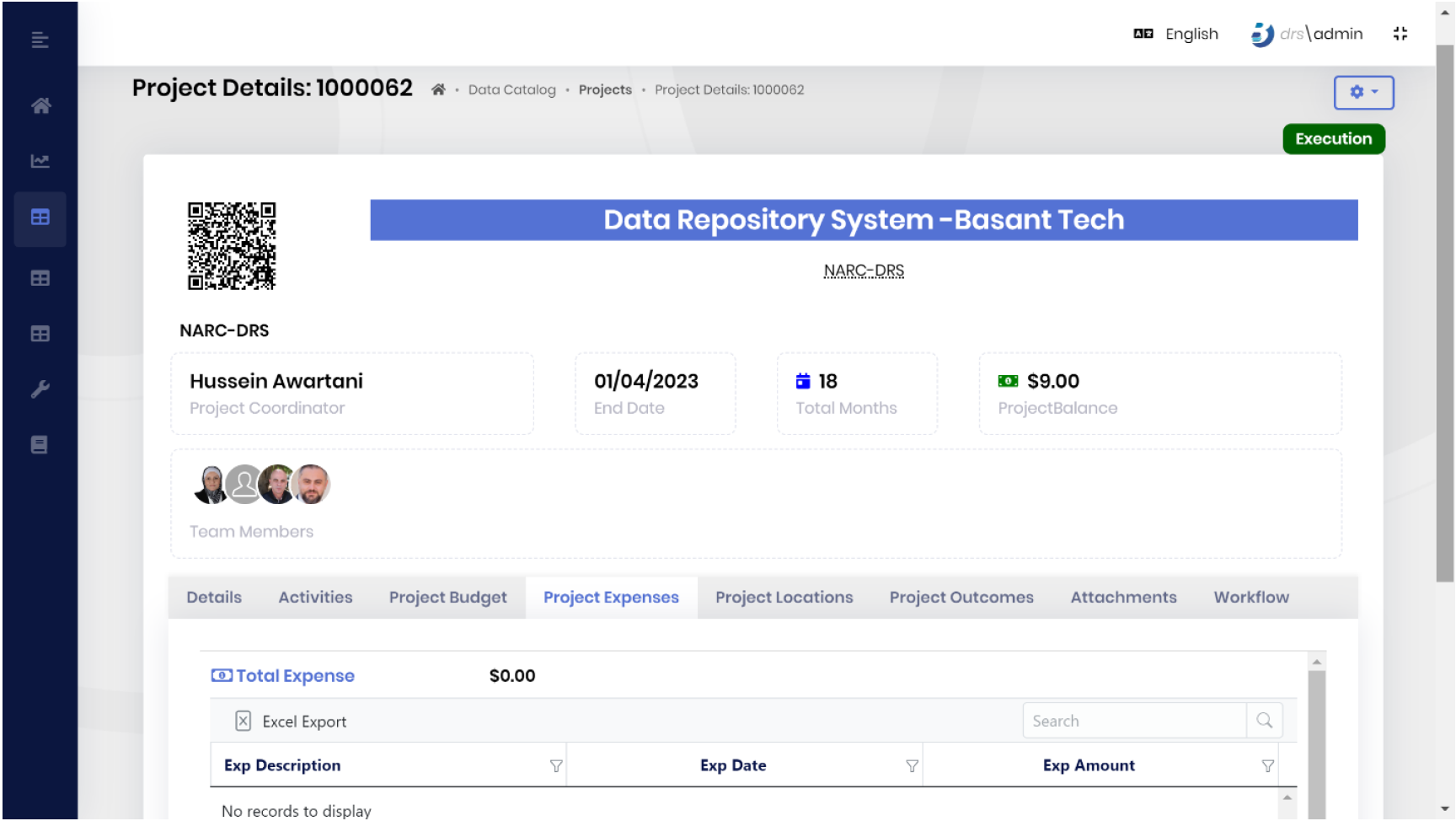Image resolution: width=1456 pixels, height=821 pixels.
Task: Go to Data Catalog breadcrumb
Action: pos(511,89)
